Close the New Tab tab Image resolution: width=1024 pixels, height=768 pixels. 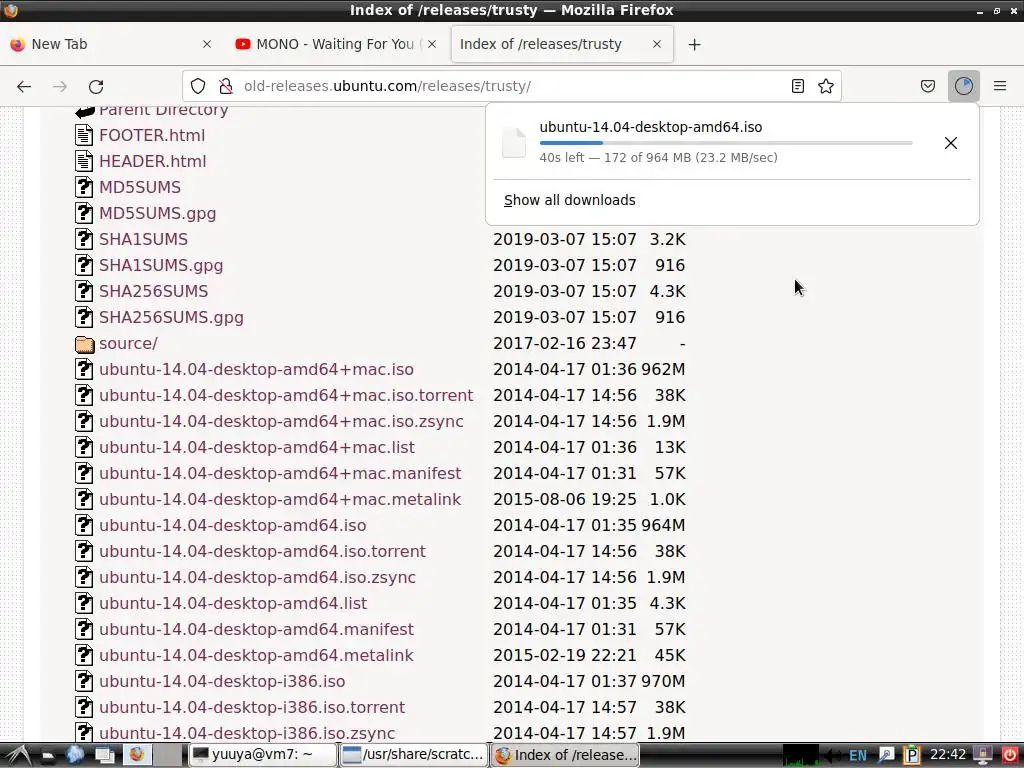tap(207, 44)
